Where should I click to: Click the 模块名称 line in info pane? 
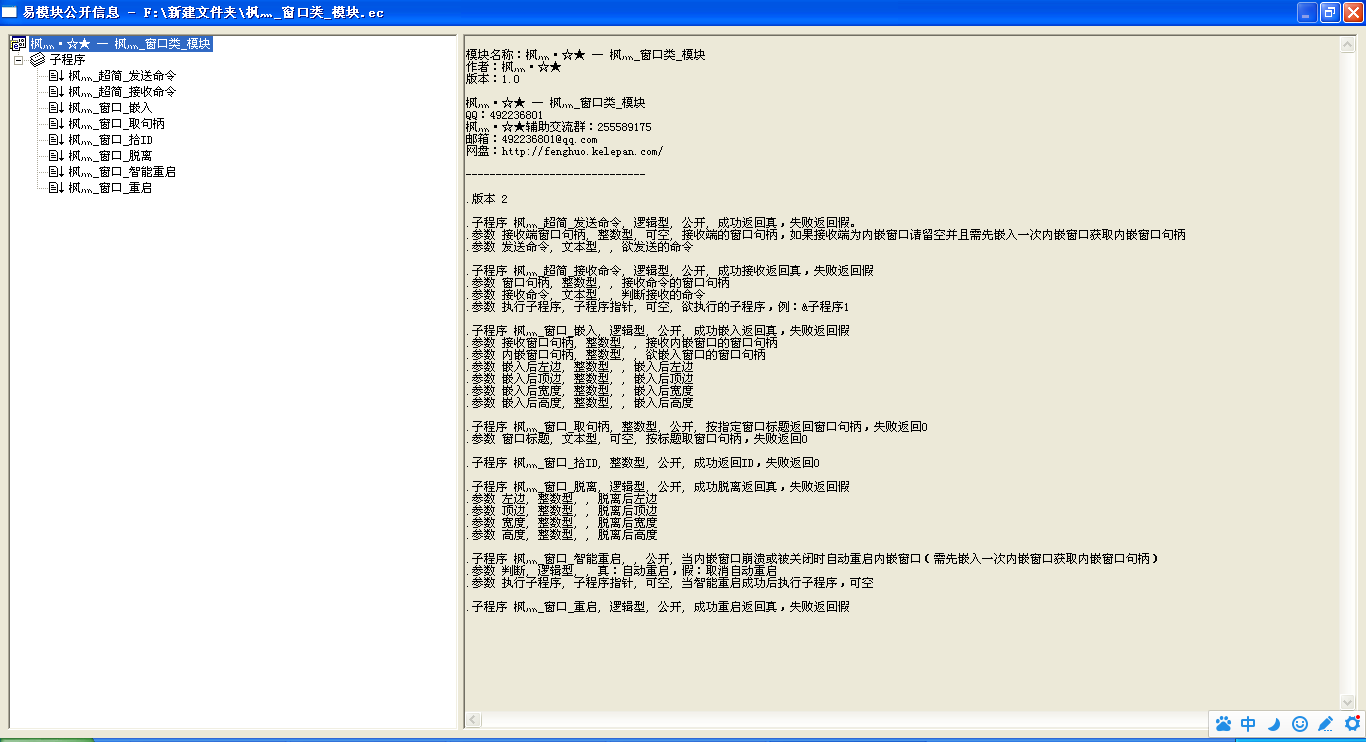click(586, 55)
